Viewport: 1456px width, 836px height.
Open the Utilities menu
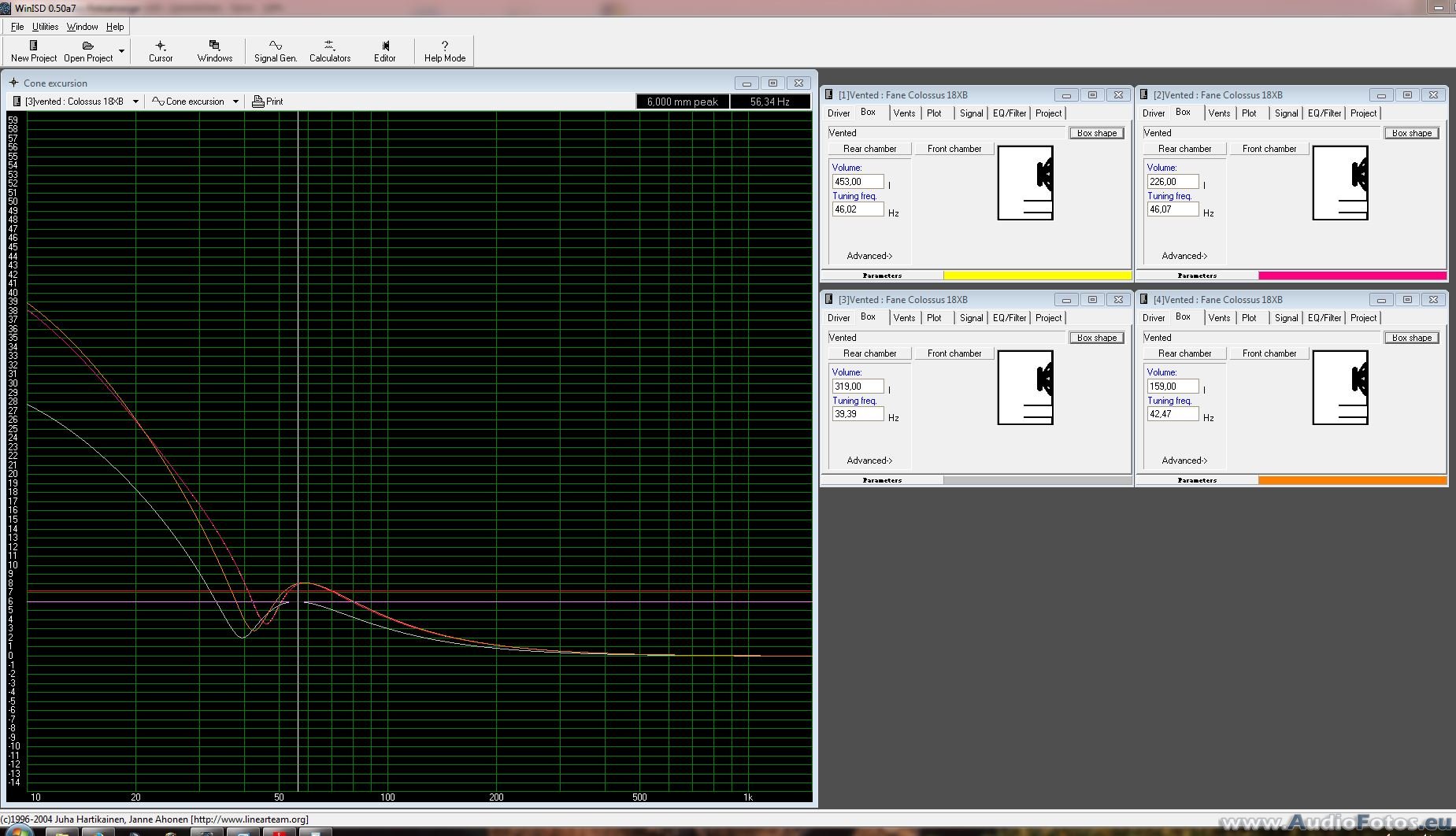45,27
